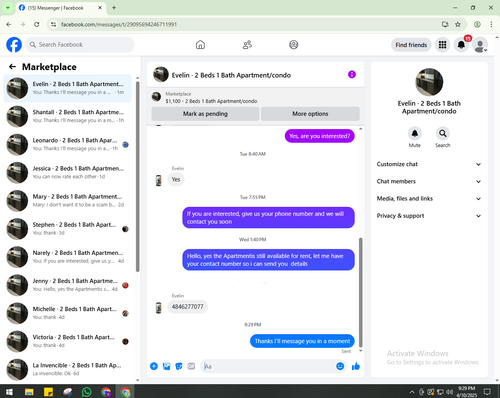
Task: Select the Messenger Facebook browser tab
Action: pyautogui.click(x=60, y=8)
